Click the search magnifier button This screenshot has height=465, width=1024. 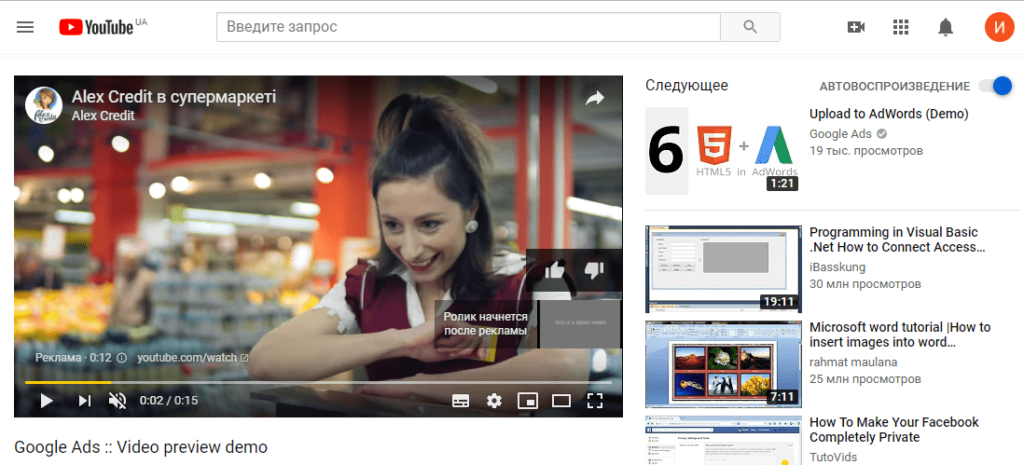[750, 27]
